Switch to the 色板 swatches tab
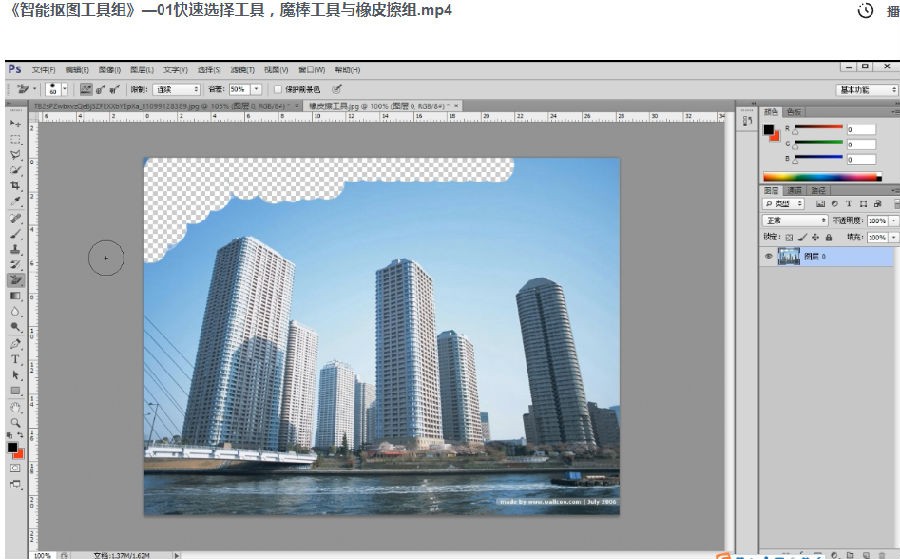The width and height of the screenshot is (900, 559). [793, 112]
